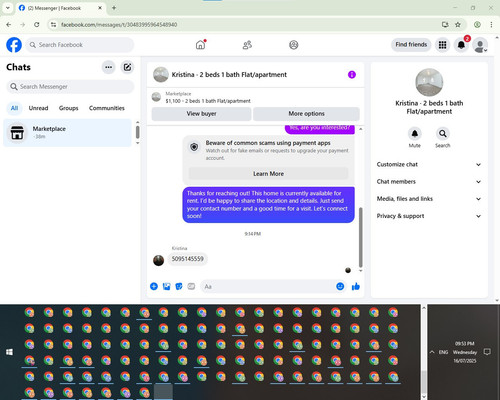Click Kristina's avatar next to phone number
The height and width of the screenshot is (400, 500).
tap(158, 260)
